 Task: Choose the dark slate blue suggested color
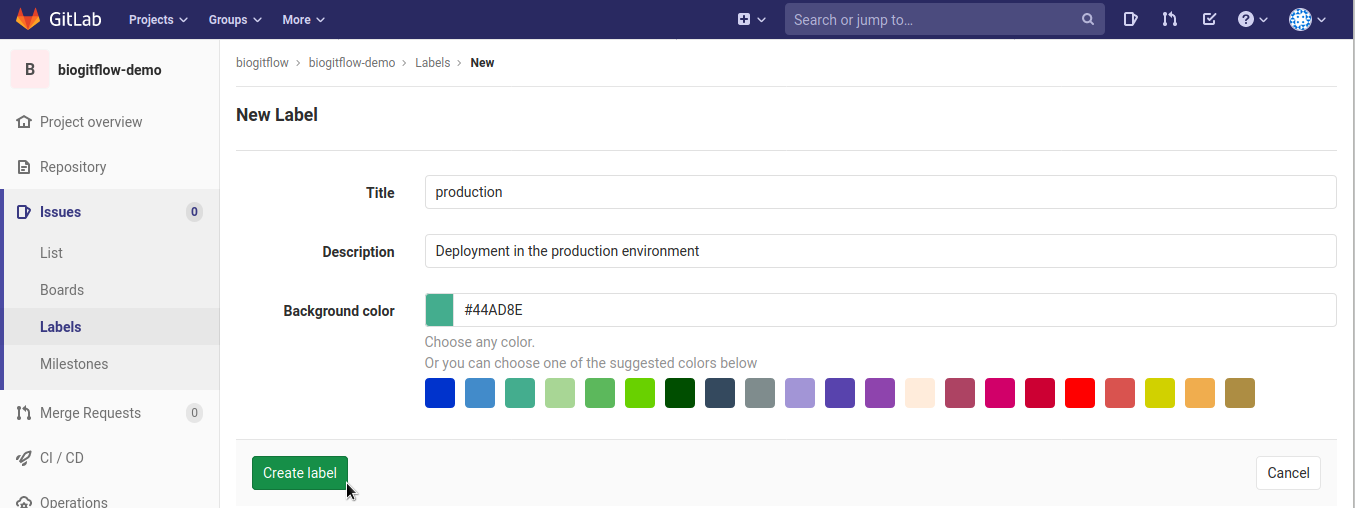(720, 393)
